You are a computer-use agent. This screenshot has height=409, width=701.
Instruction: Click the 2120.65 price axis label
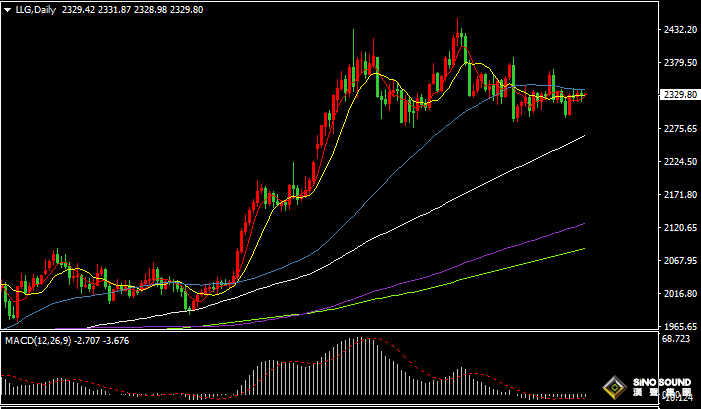coord(679,228)
